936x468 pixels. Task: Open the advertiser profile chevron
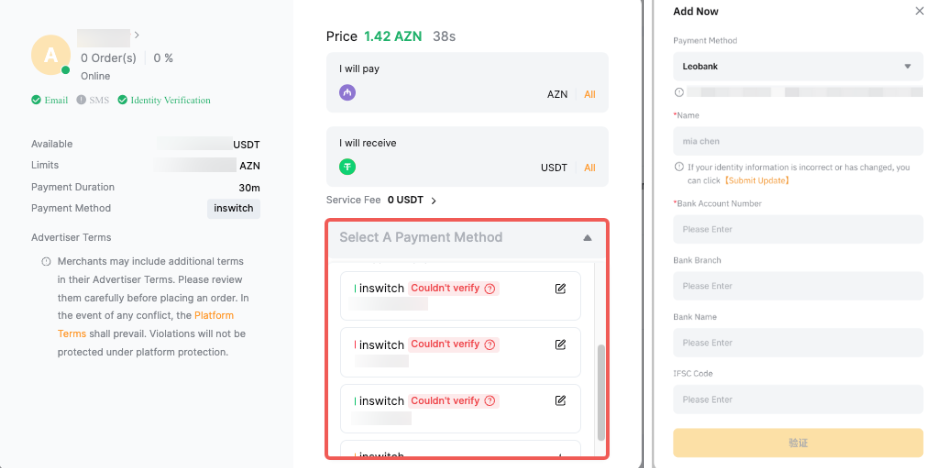pos(137,36)
